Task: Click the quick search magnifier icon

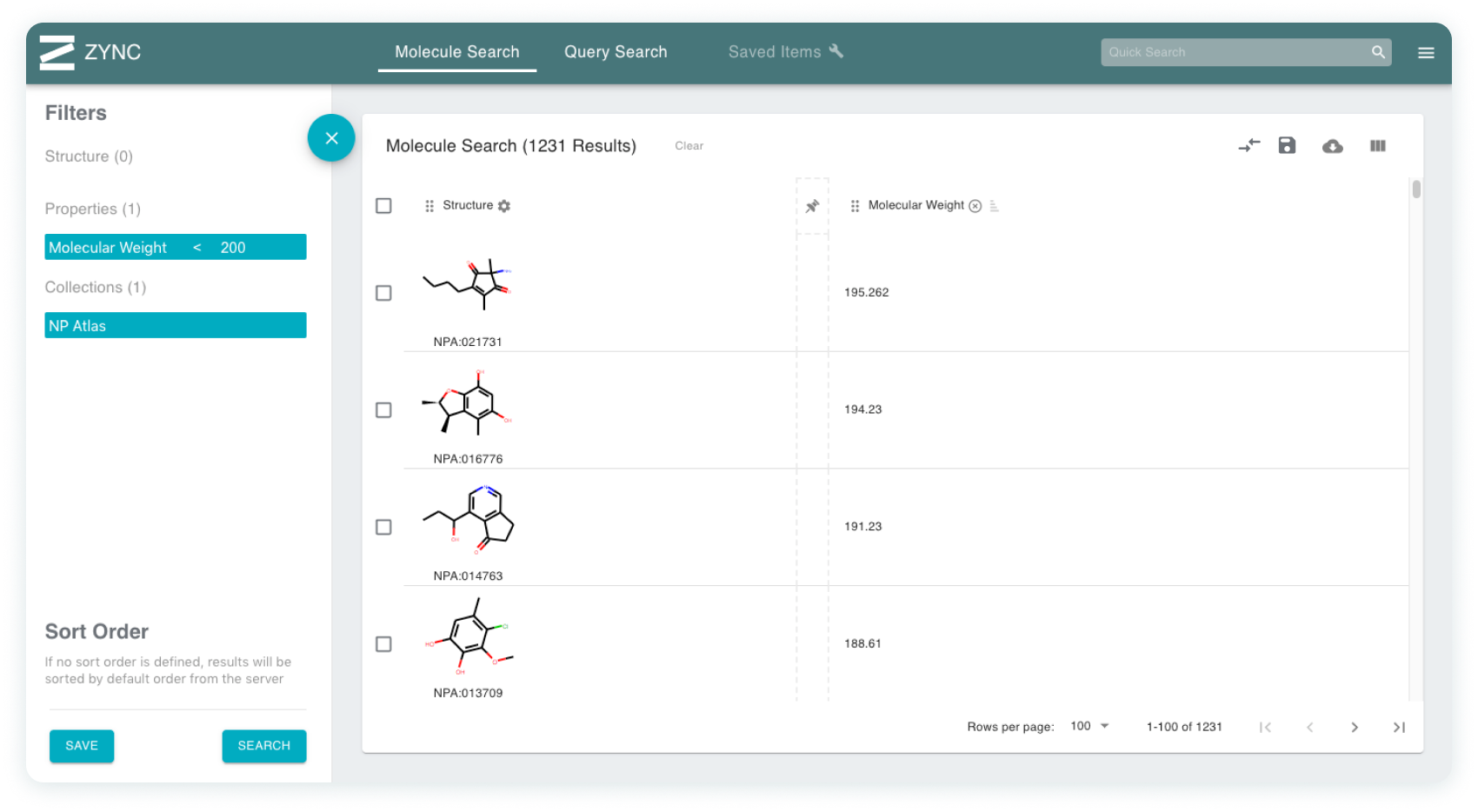Action: point(1378,52)
